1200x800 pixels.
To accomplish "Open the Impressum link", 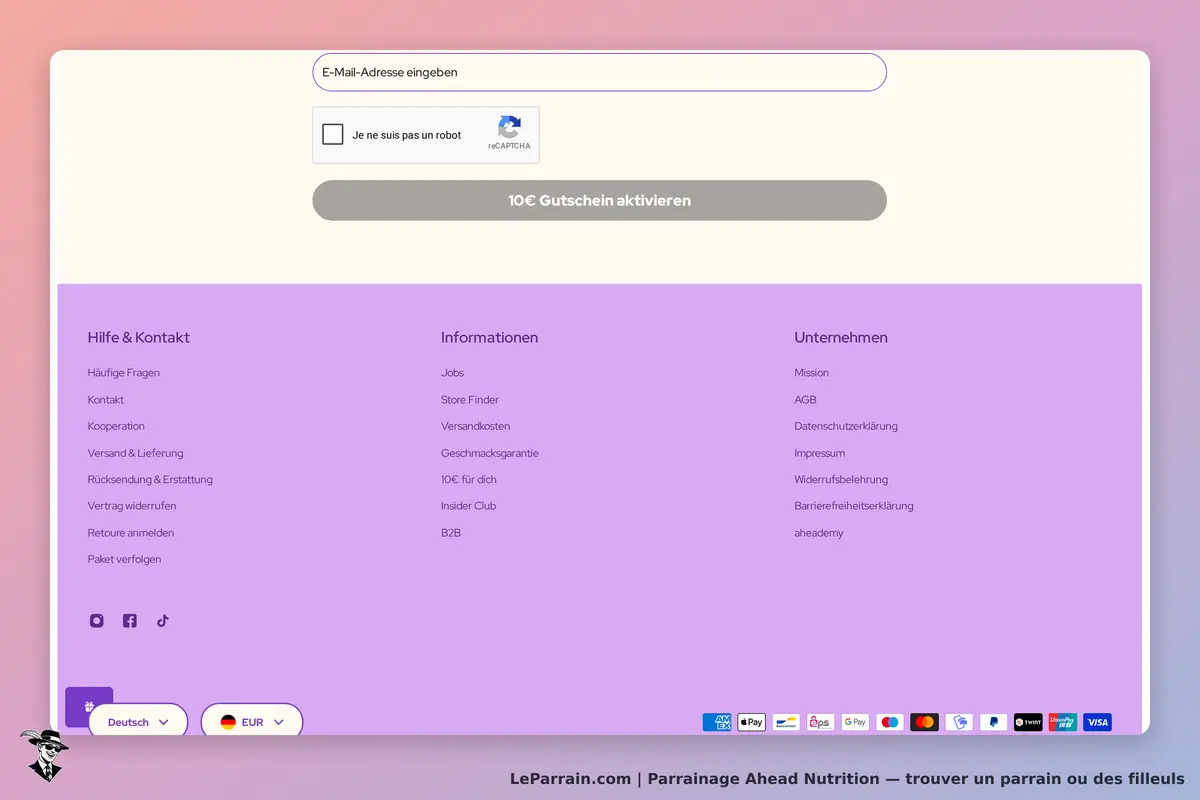I will [820, 453].
